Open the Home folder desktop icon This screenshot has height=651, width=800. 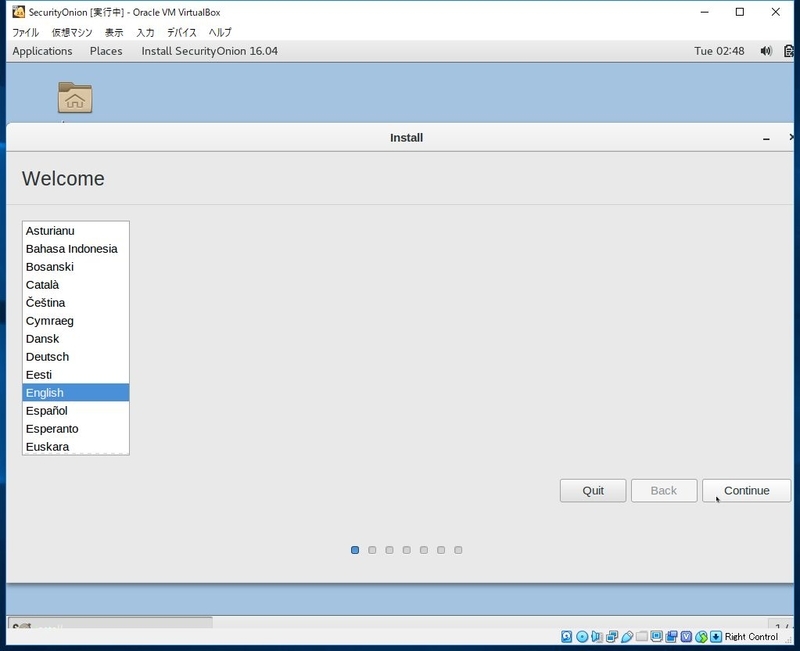[75, 97]
